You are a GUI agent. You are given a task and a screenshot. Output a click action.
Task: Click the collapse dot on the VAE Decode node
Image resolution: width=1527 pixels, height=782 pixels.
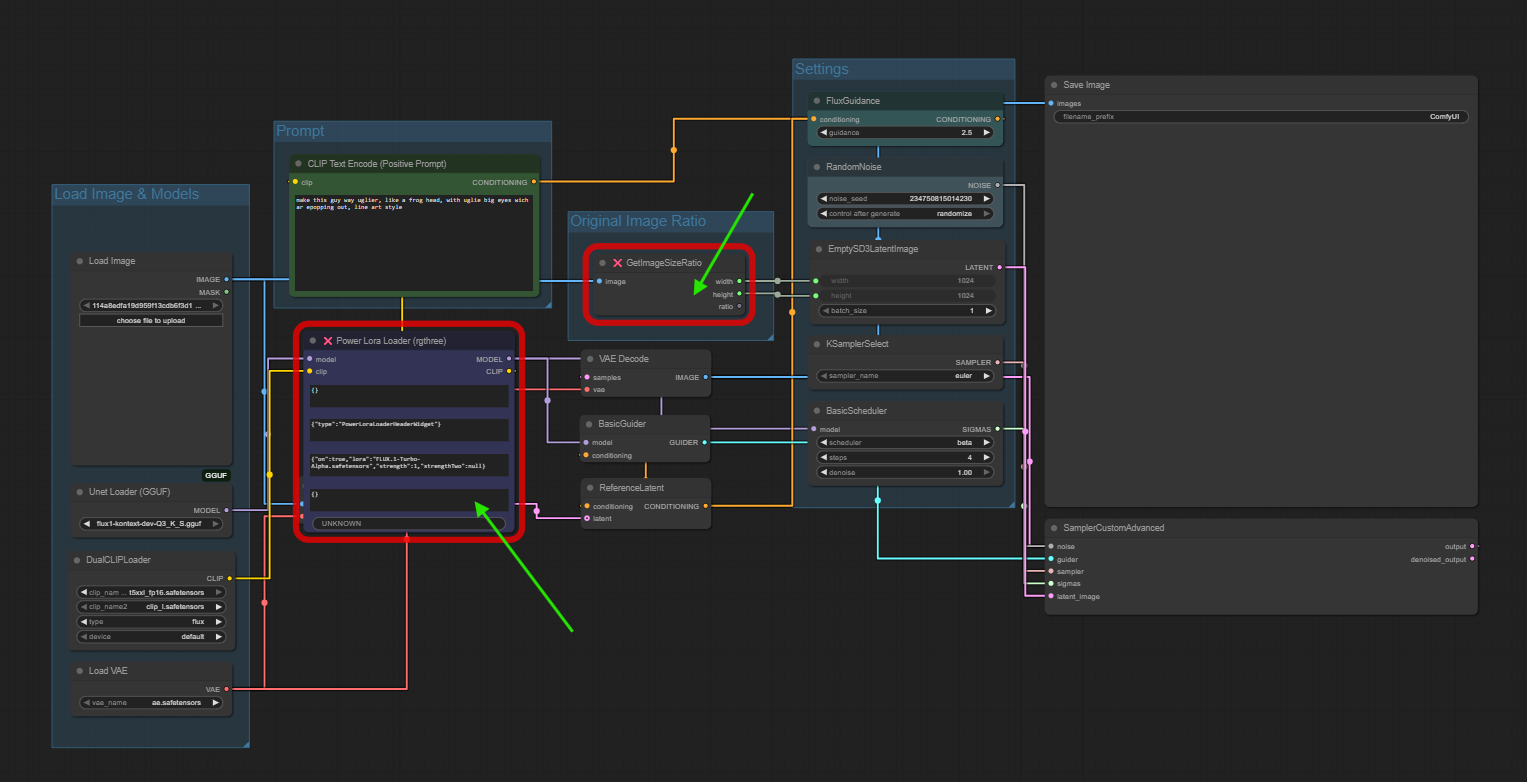[591, 358]
